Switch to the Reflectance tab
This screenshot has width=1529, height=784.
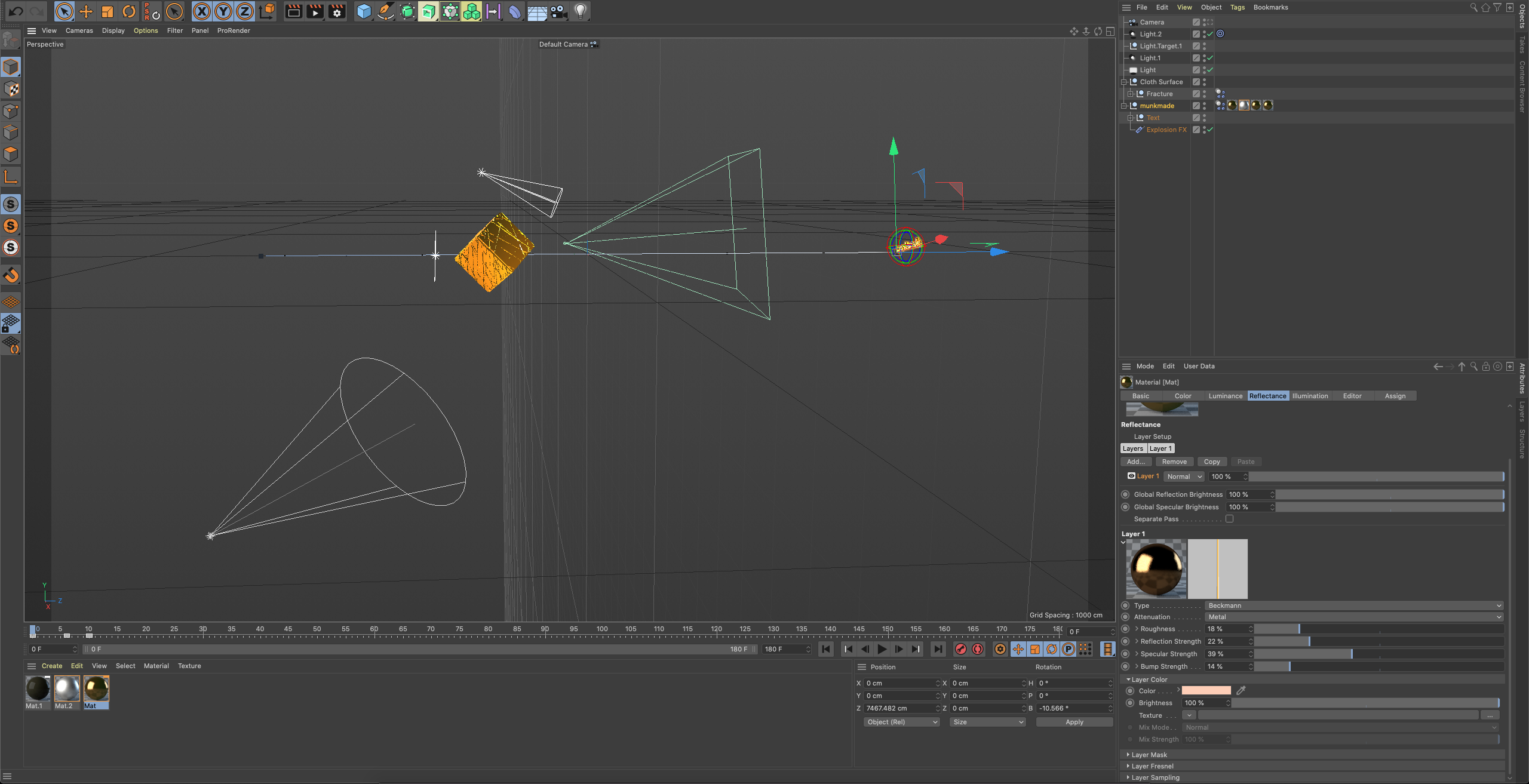[1268, 395]
